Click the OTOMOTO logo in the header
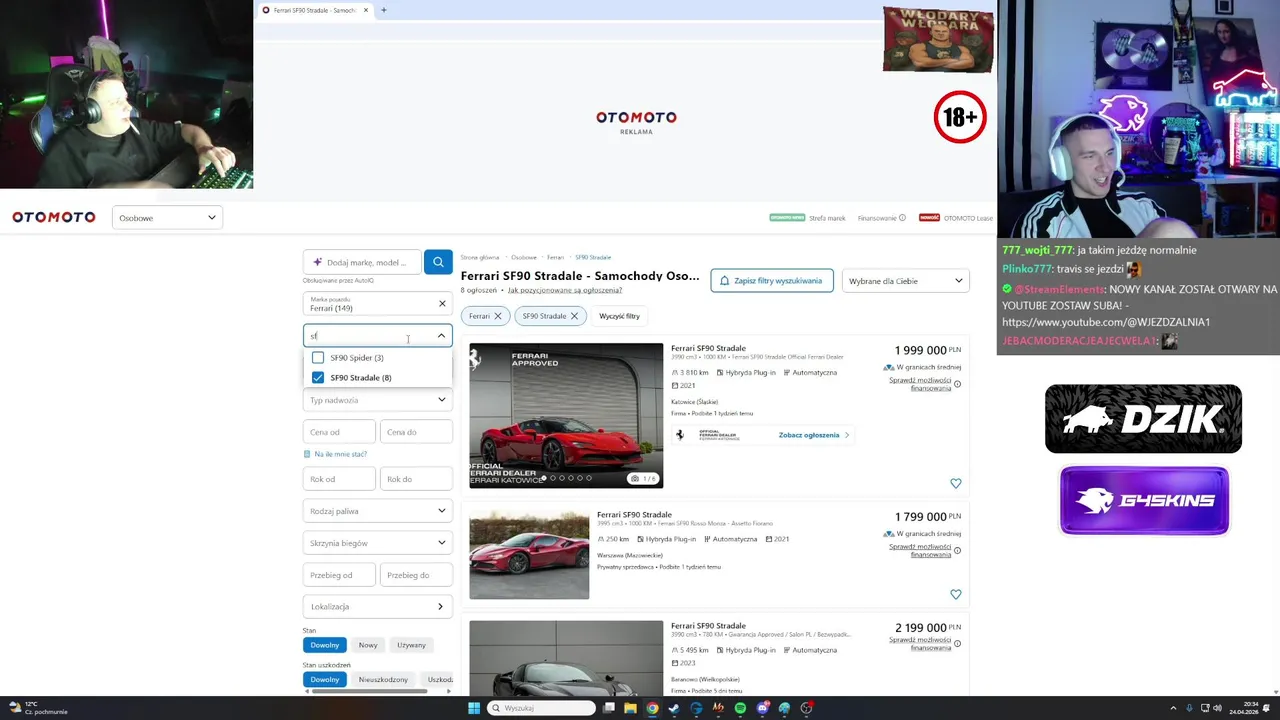Viewport: 1280px width, 720px height. click(54, 217)
